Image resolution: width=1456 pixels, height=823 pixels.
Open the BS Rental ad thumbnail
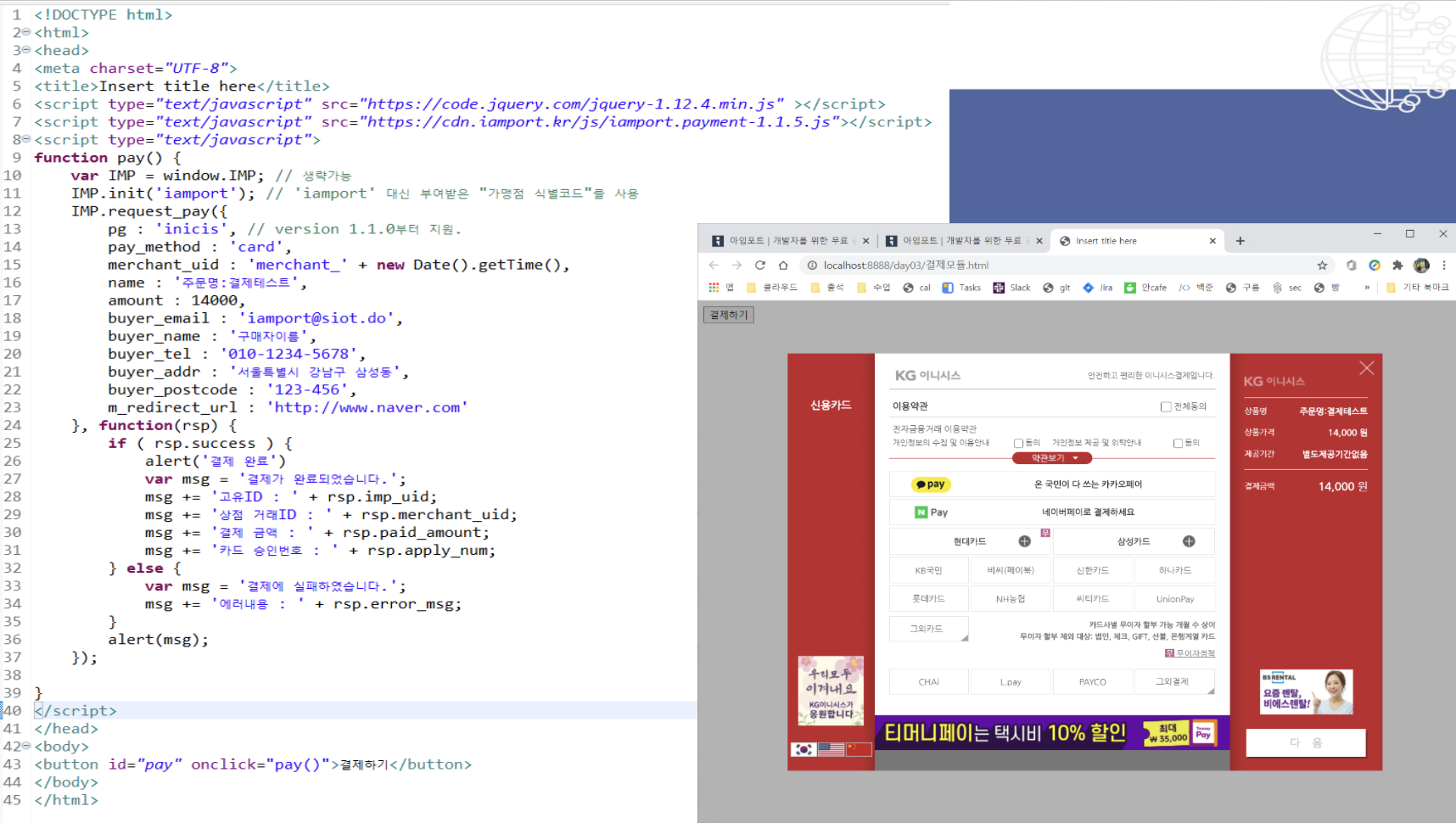click(x=1306, y=691)
